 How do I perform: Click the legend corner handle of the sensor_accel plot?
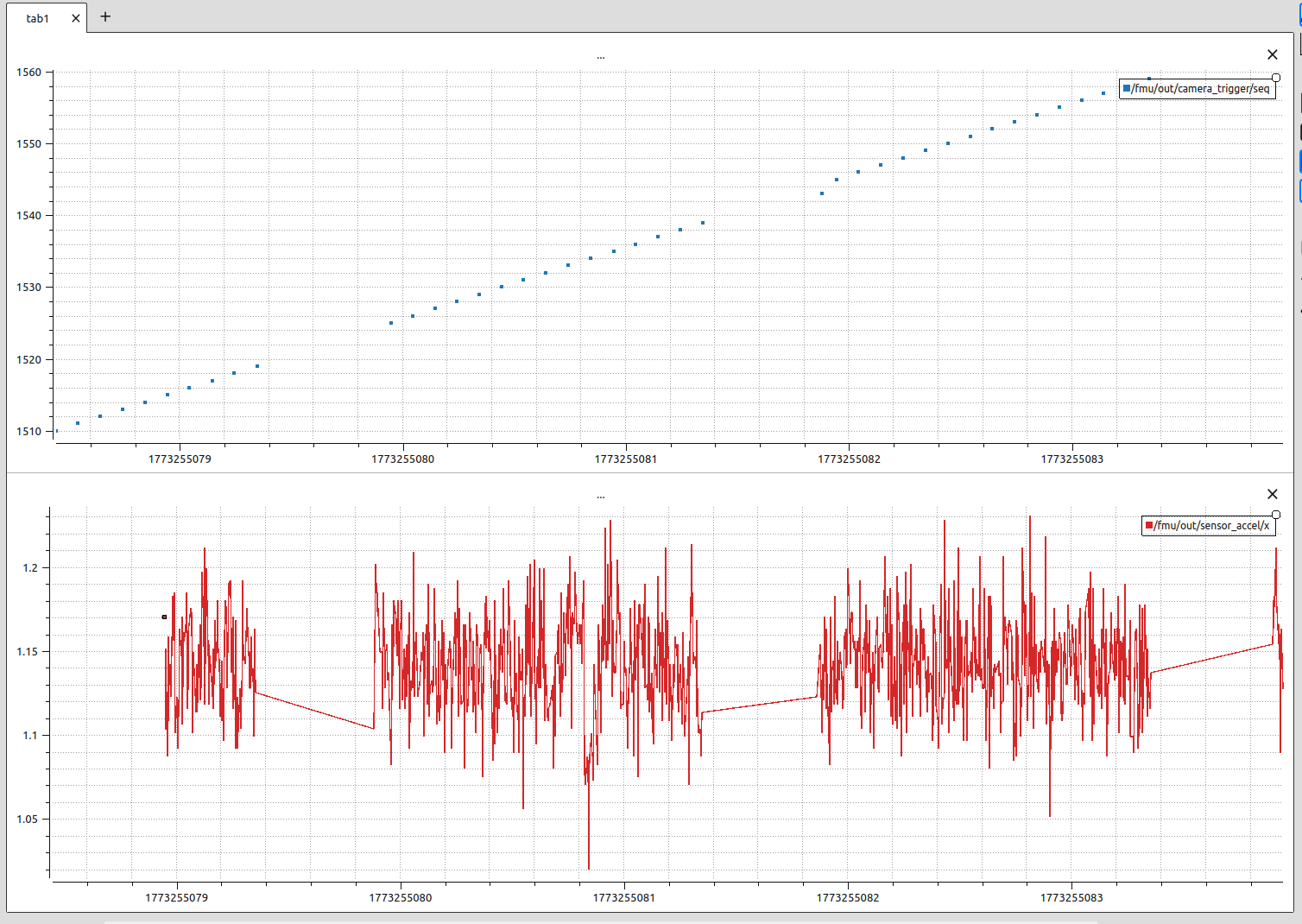(1276, 515)
